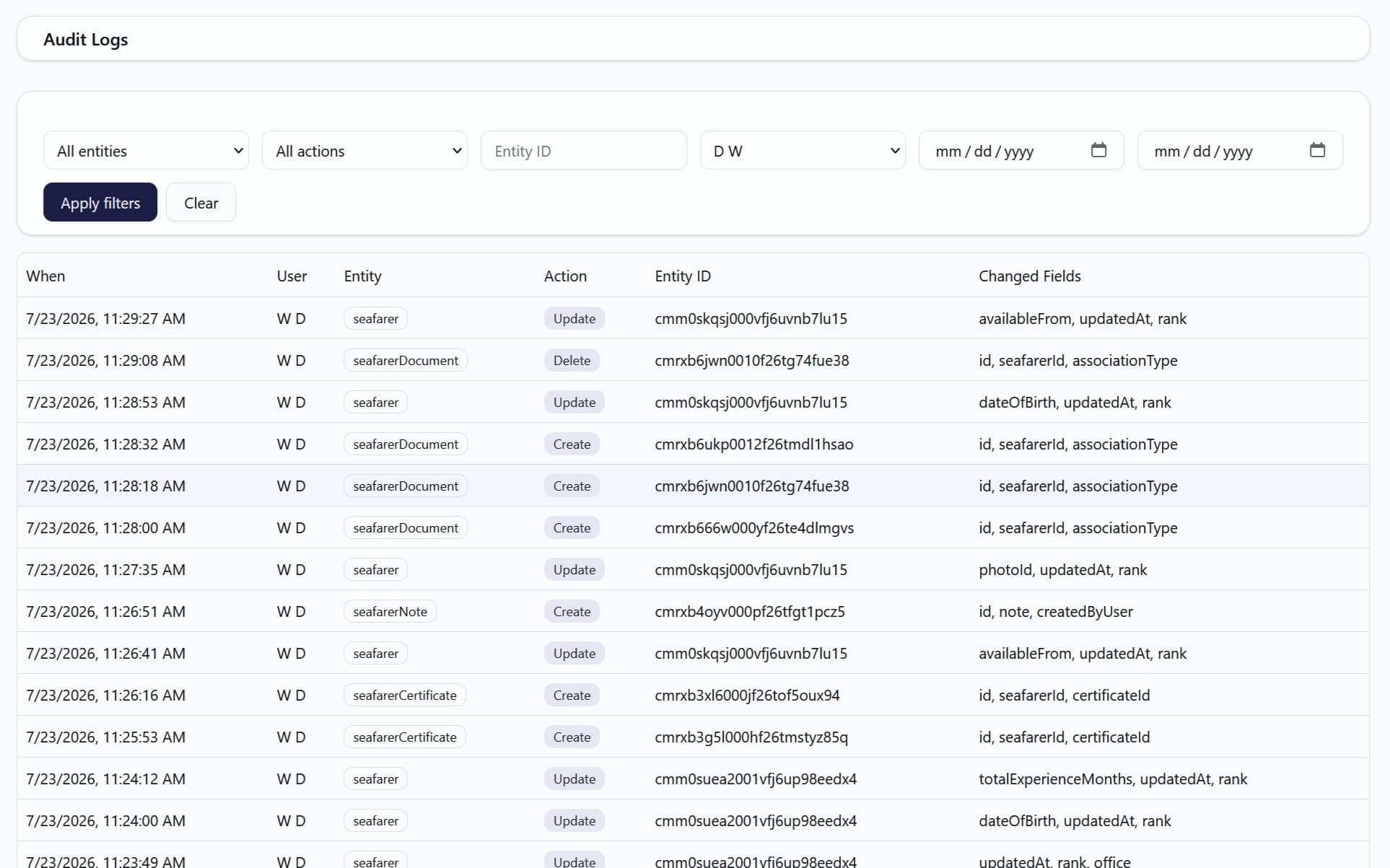The height and width of the screenshot is (868, 1390).
Task: Select the 11:29:08 AM timestamp
Action: [106, 360]
